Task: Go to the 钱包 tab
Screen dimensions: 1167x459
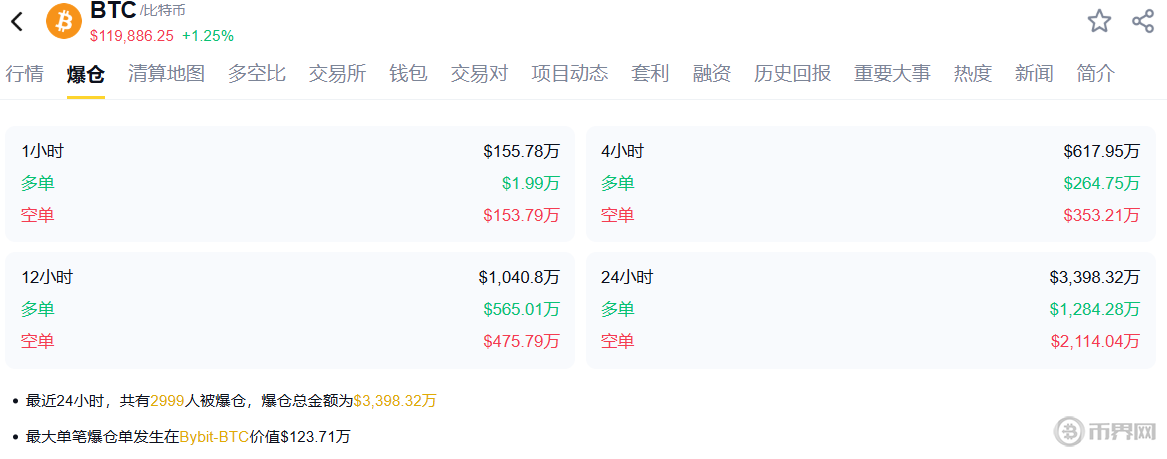Action: pyautogui.click(x=408, y=73)
